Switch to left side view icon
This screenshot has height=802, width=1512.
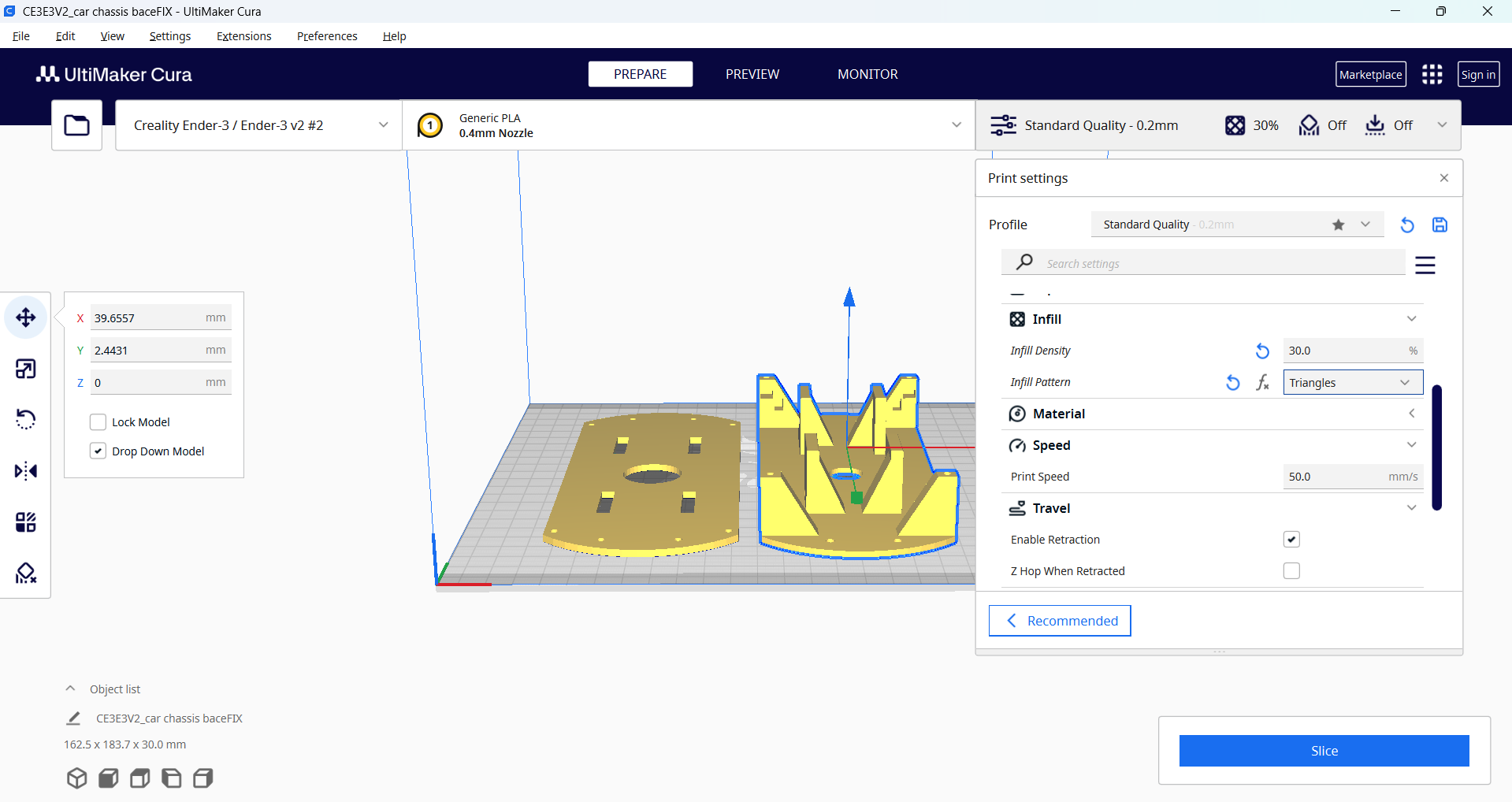pyautogui.click(x=172, y=778)
